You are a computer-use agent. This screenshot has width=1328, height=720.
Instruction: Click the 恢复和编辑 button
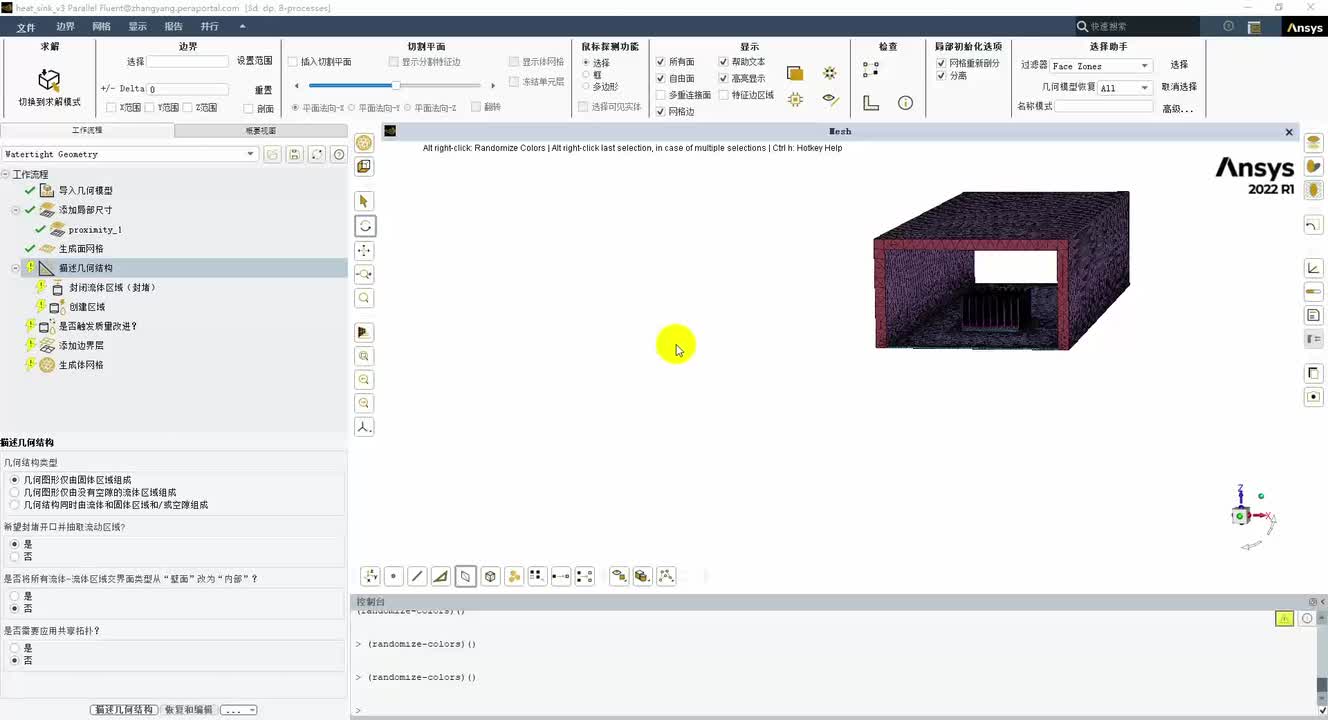pos(189,710)
